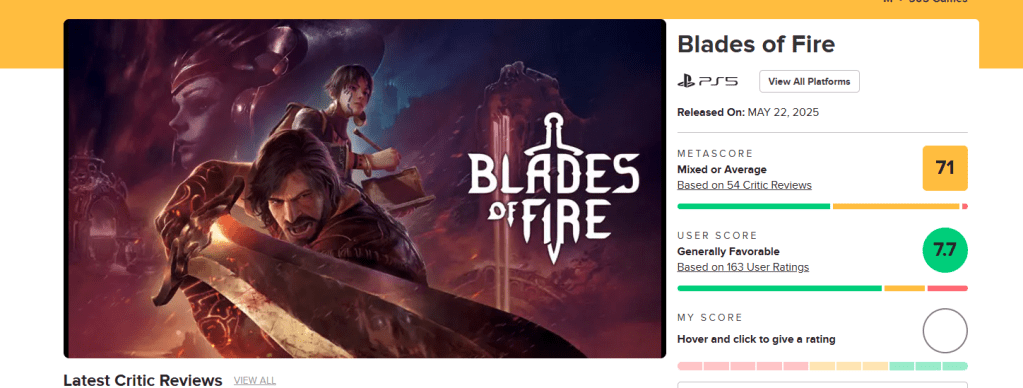Follow VIEW ALL link beside Latest Critic Reviews
The height and width of the screenshot is (388, 1023).
coord(254,380)
